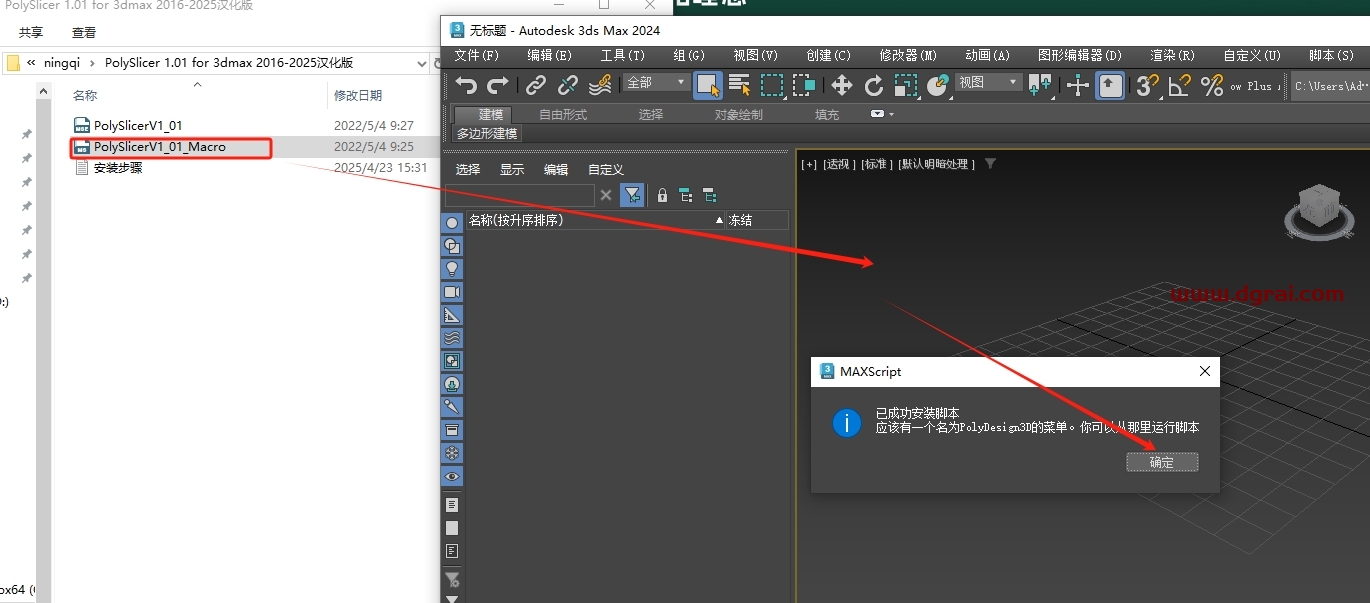Open the 图形编辑器(D) menu

(1079, 55)
